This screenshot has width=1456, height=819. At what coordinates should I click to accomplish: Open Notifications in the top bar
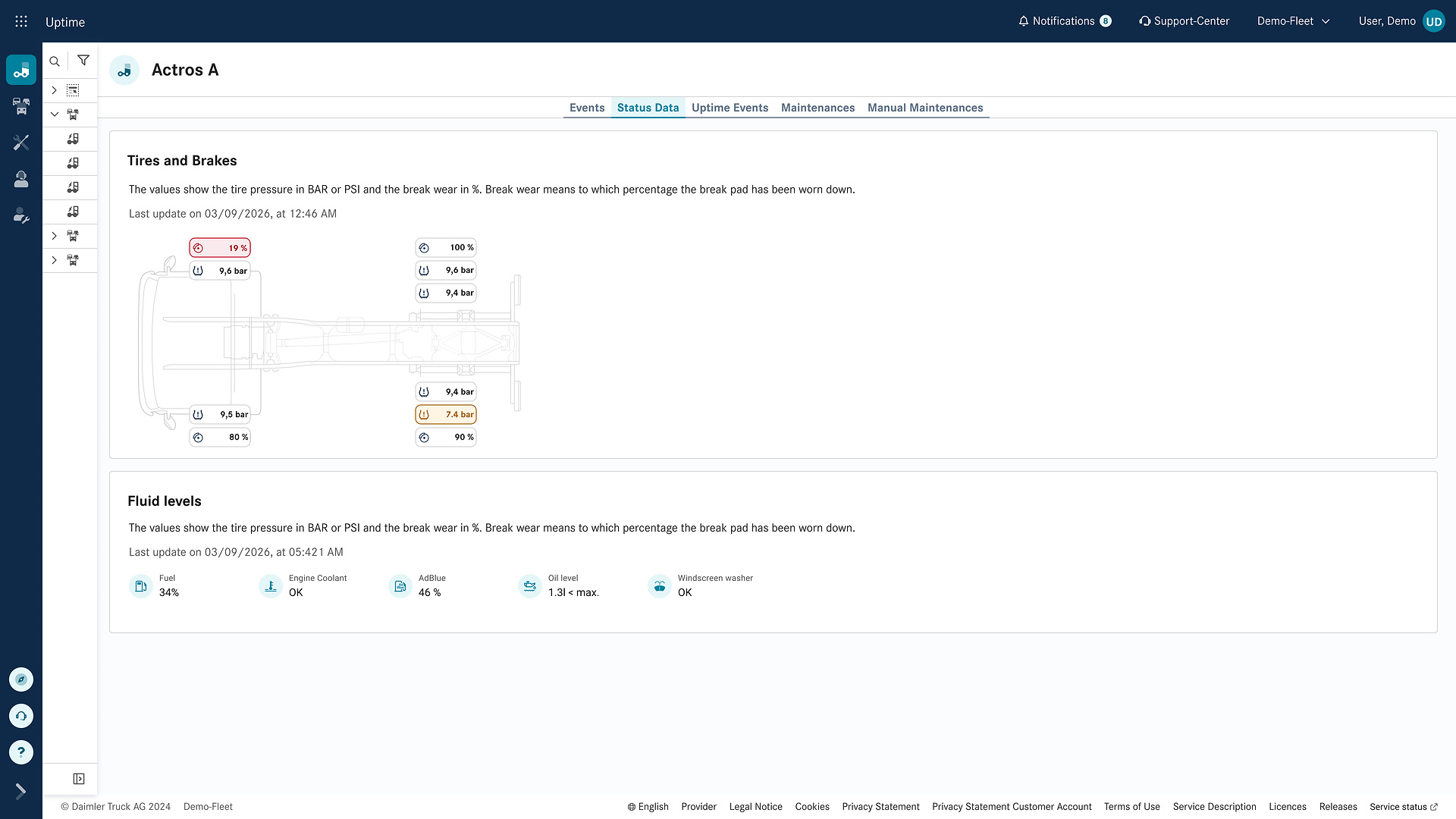1065,21
